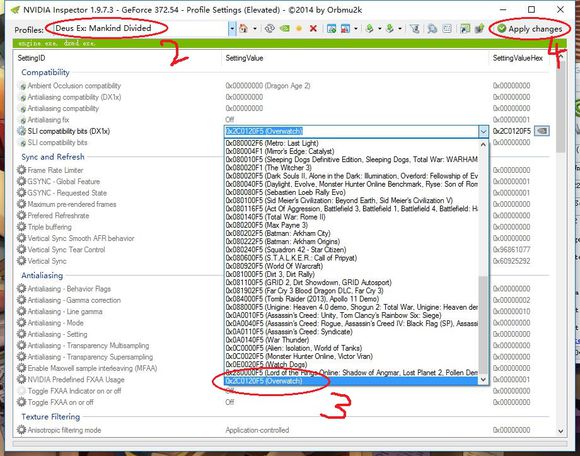Click the Profiles field showing Deus Ex: Mankind Divided
Viewport: 580px width, 456px height.
(141, 28)
